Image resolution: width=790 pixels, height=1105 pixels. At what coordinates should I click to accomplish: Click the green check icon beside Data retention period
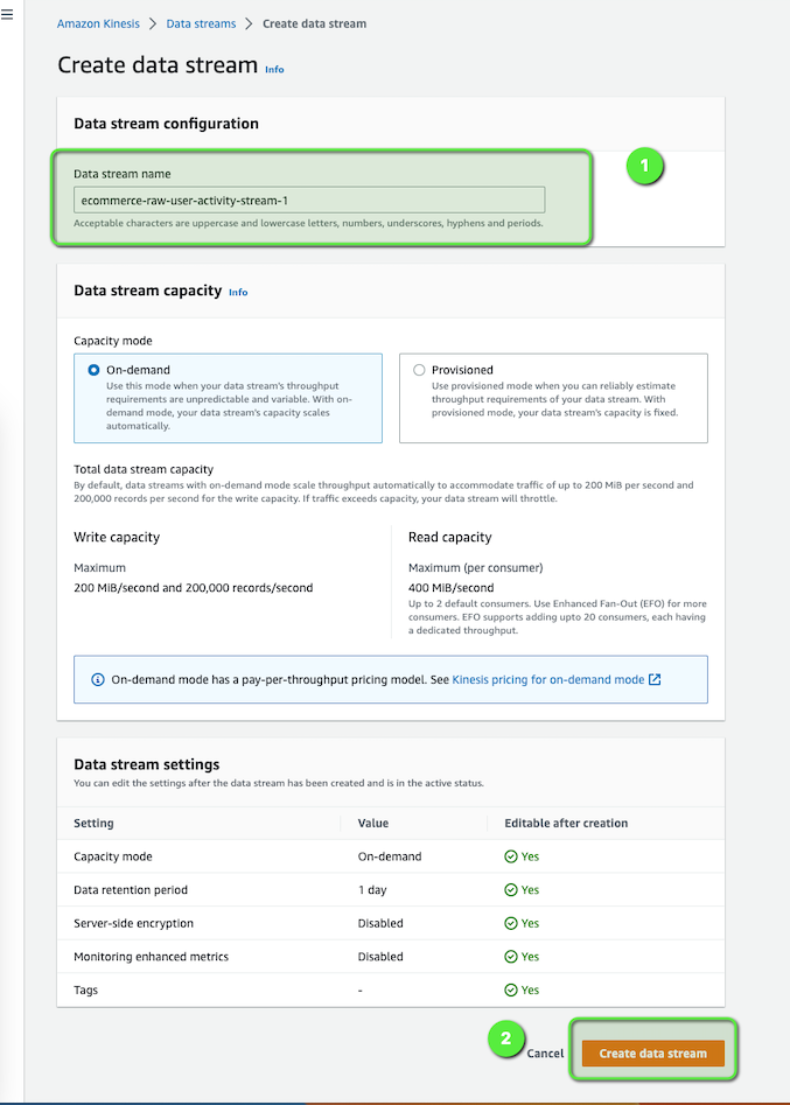tap(512, 889)
